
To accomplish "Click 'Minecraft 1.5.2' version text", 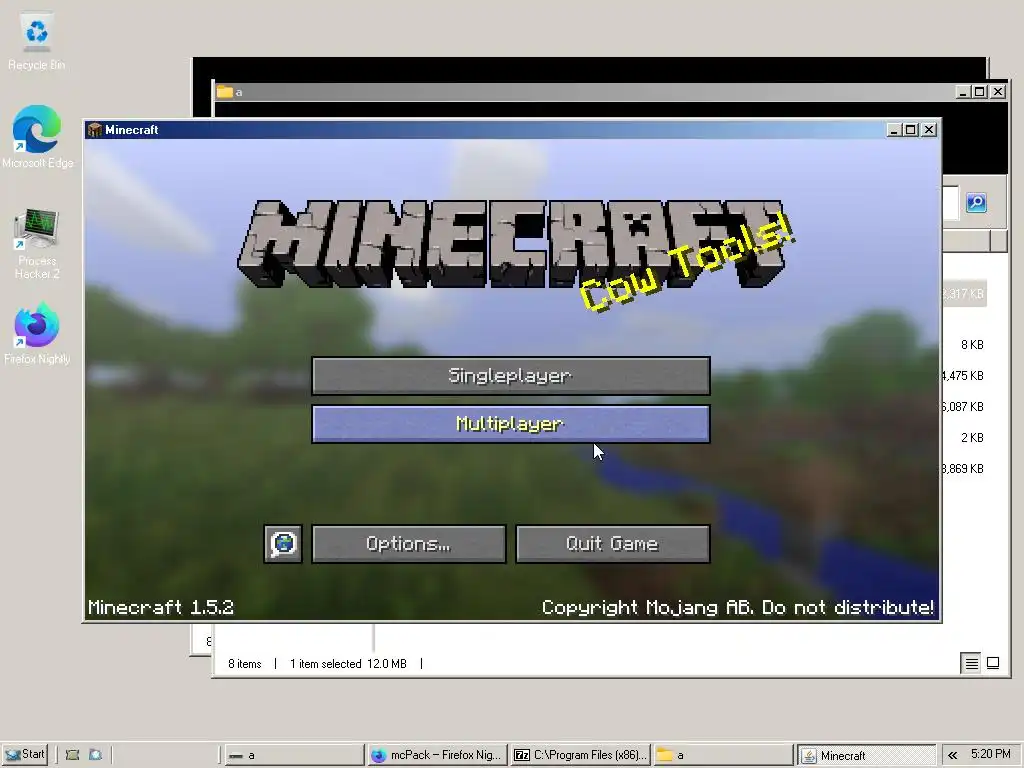I will 161,607.
